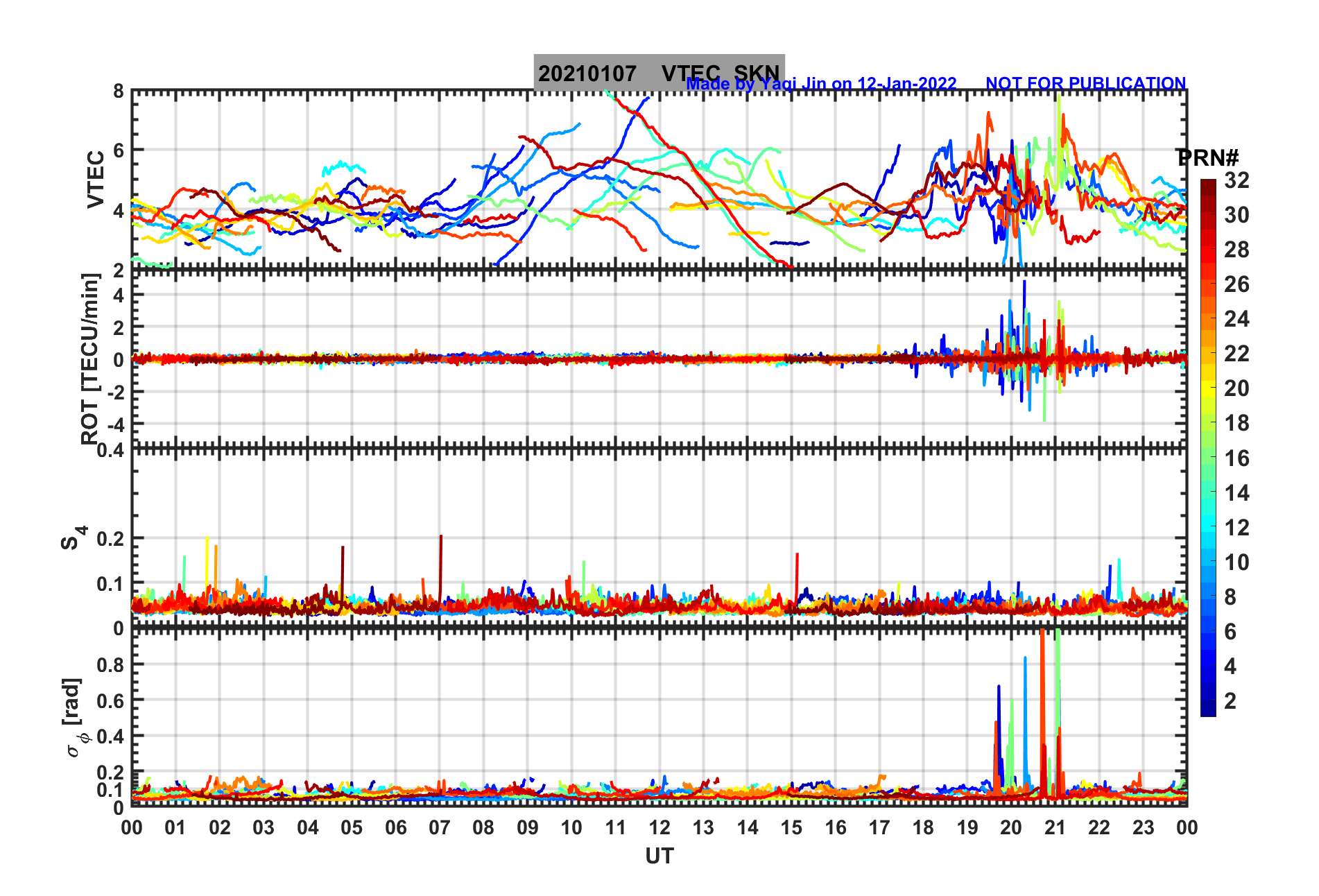The height and width of the screenshot is (896, 1319).
Task: Click x-axis tick label 06
Action: tap(396, 827)
